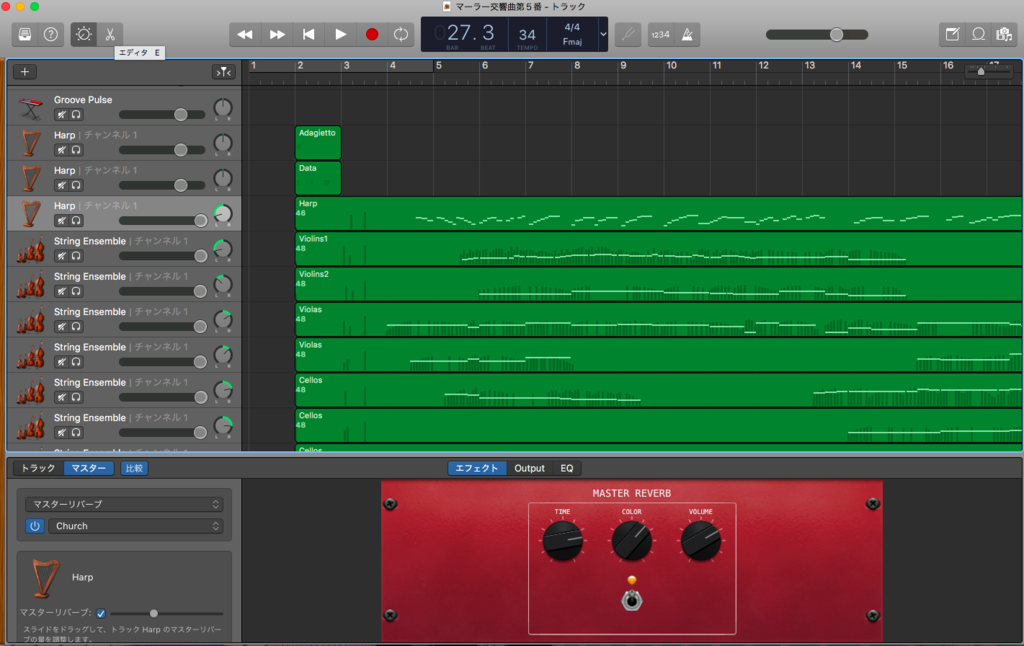This screenshot has width=1024, height=646.
Task: Select the Violins1 MIDI region
Action: pyautogui.click(x=658, y=249)
